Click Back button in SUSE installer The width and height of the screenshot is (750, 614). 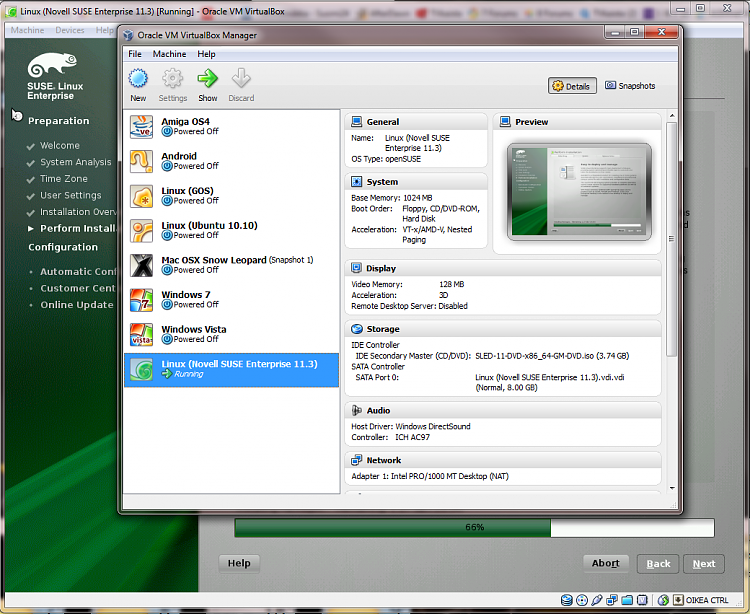659,564
